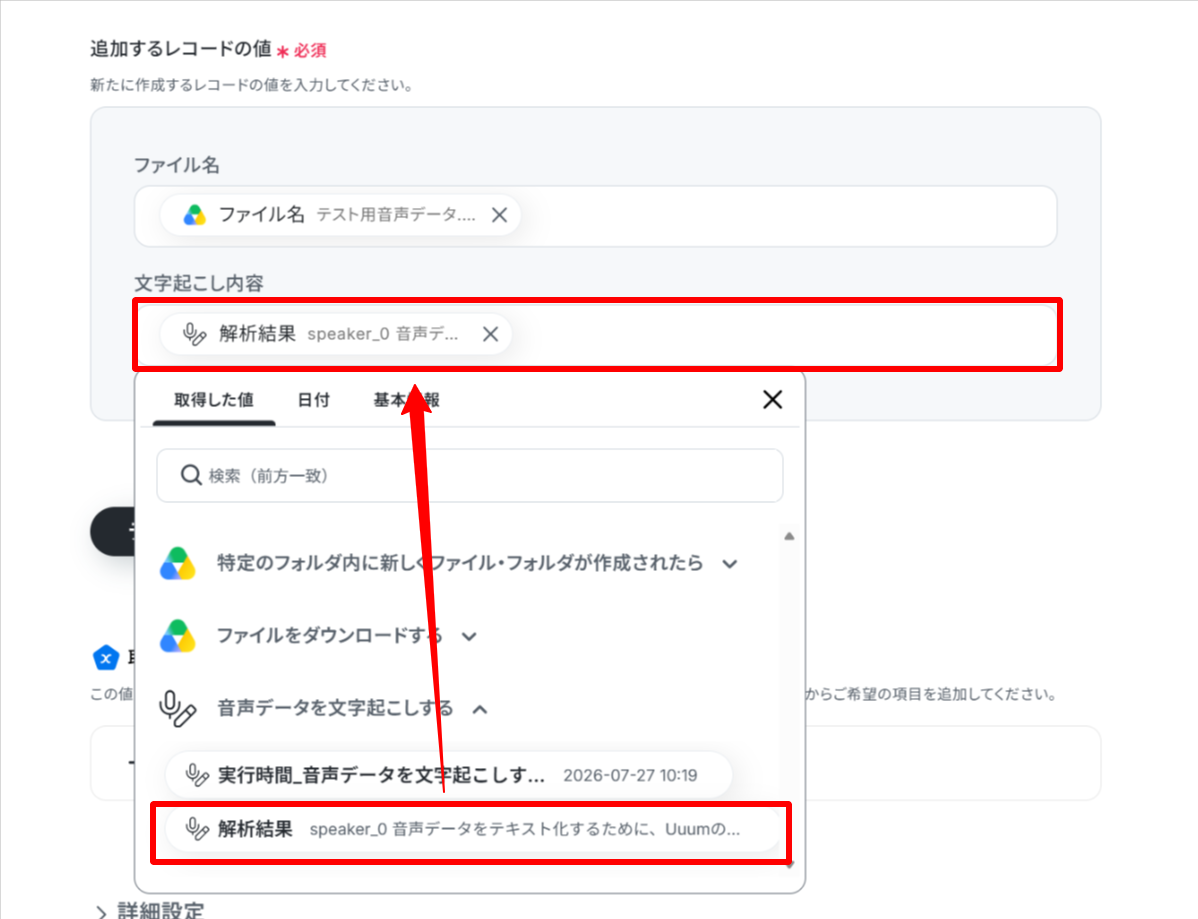
Task: Switch to the 基本情報 tab
Action: [406, 400]
